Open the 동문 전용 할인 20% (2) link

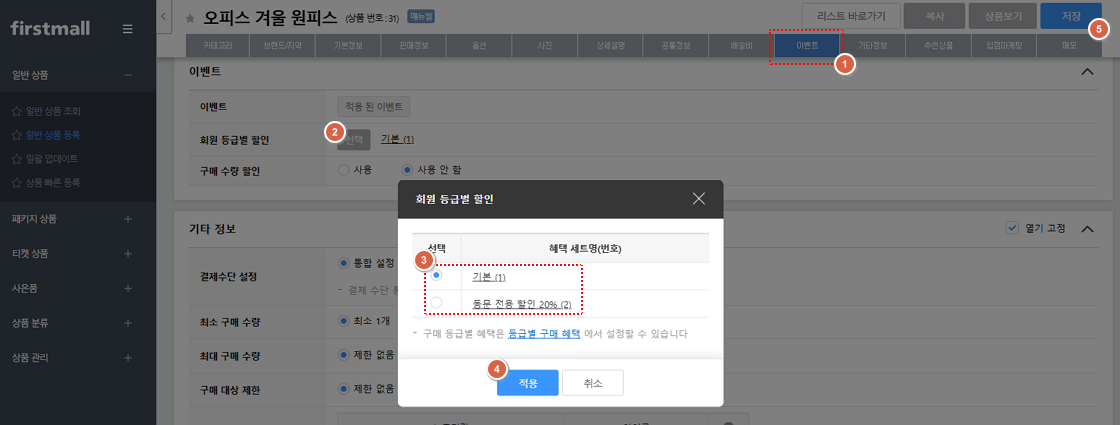point(522,304)
